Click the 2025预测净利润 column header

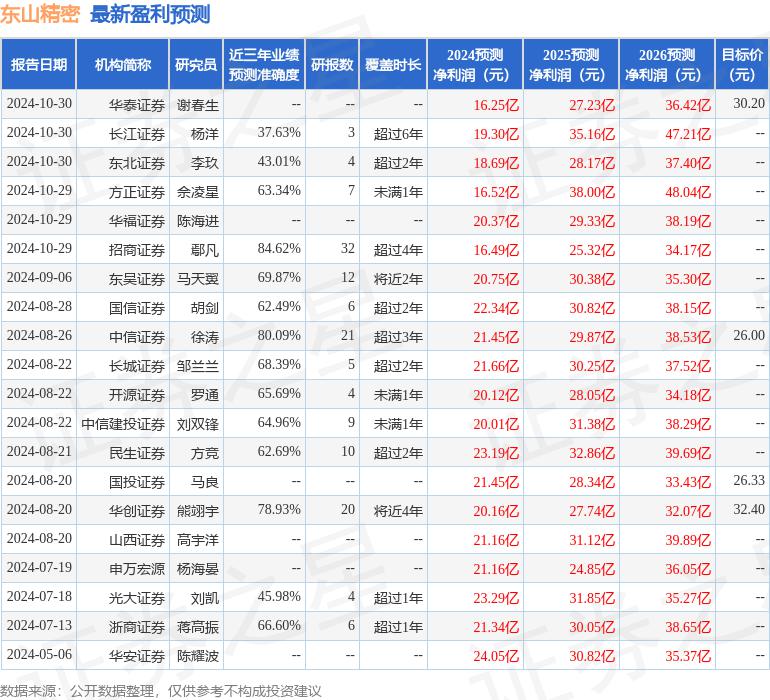(x=571, y=64)
